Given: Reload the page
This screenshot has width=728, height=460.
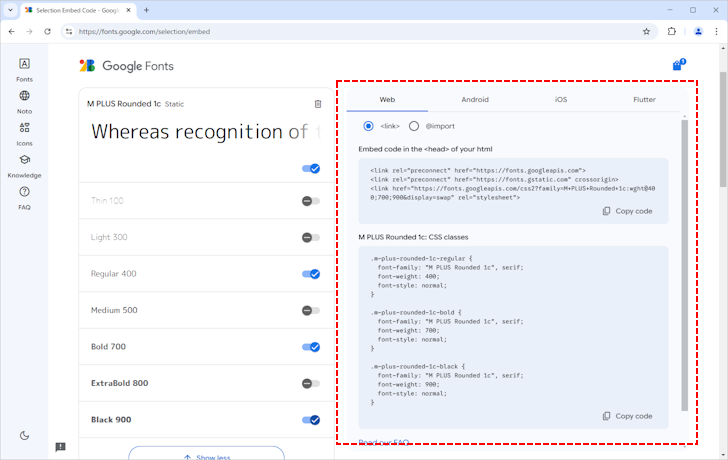Looking at the screenshot, I should pos(47,32).
